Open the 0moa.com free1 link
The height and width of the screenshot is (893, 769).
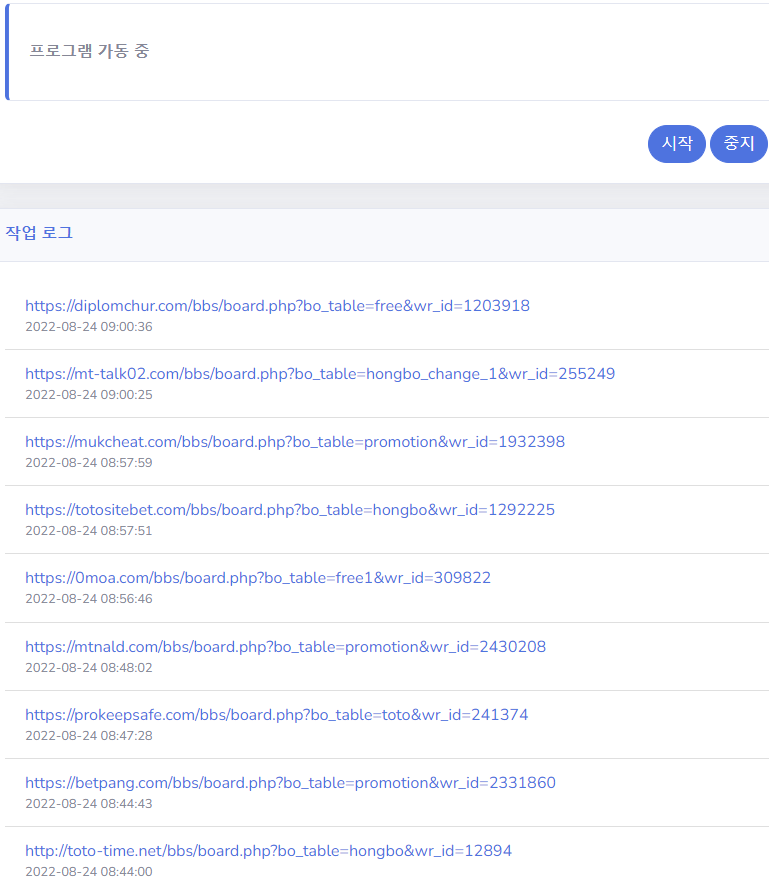(x=258, y=578)
